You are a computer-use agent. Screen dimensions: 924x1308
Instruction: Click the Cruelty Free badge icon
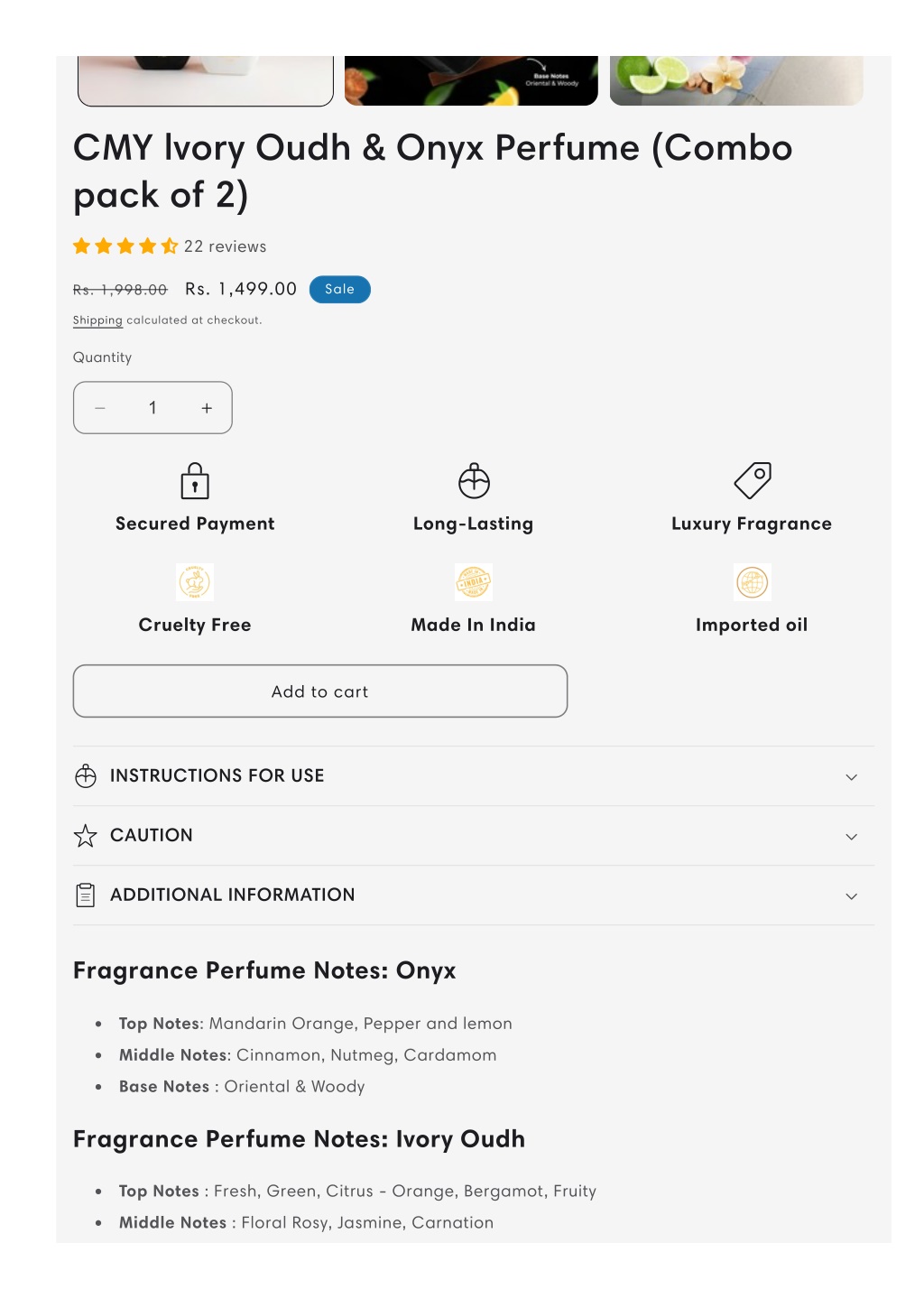coord(195,582)
